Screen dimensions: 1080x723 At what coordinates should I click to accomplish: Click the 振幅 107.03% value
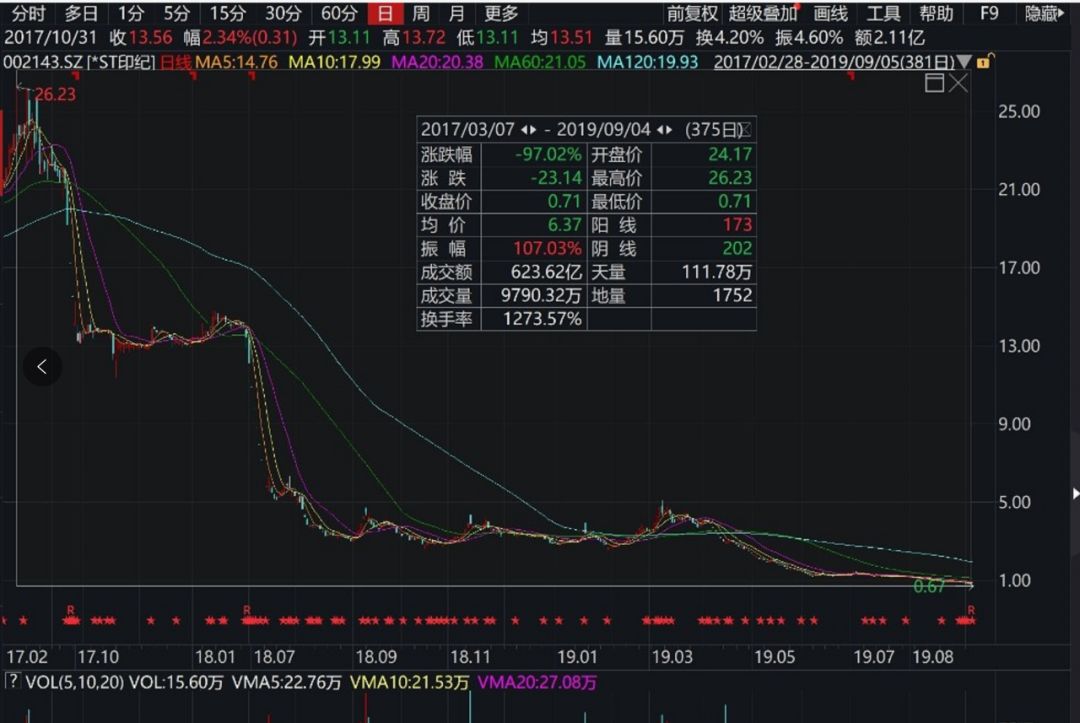click(x=547, y=249)
